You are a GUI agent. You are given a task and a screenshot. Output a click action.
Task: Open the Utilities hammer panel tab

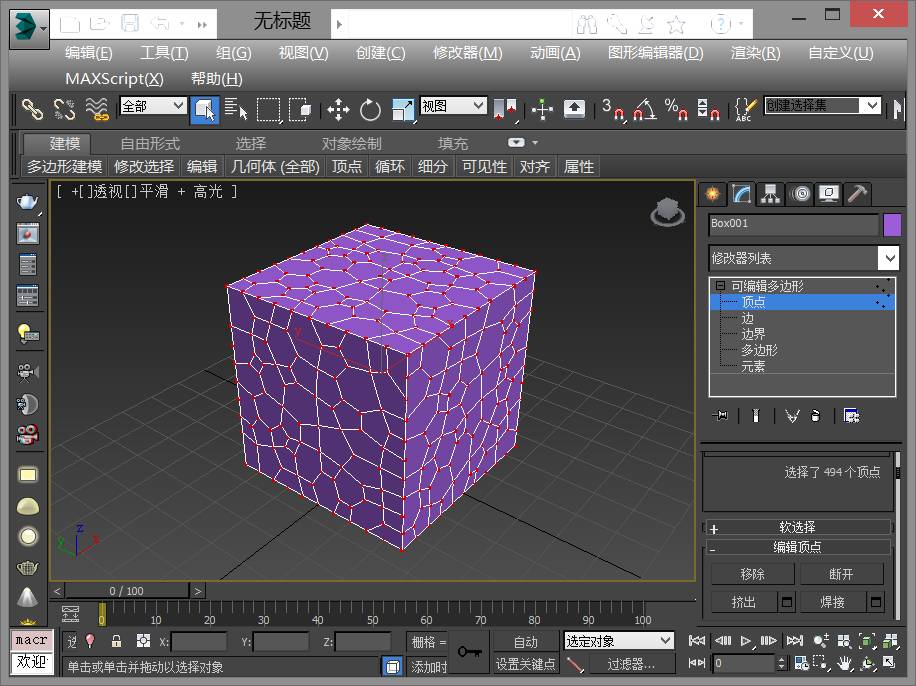(857, 194)
